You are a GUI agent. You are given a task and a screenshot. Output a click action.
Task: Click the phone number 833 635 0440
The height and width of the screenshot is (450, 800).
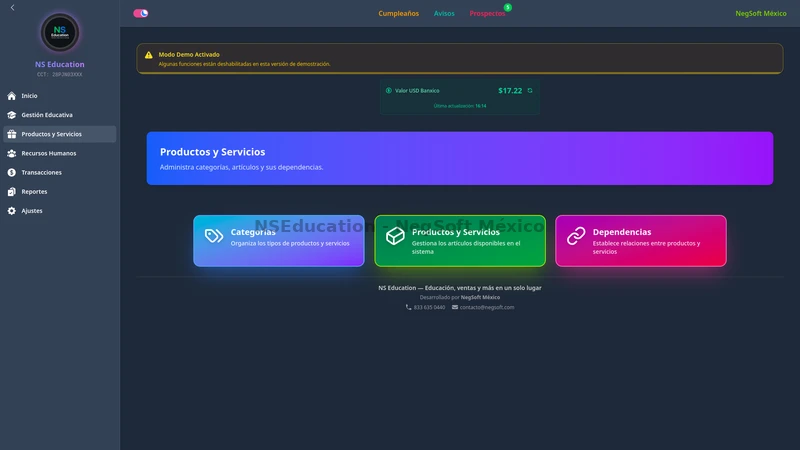coord(429,307)
